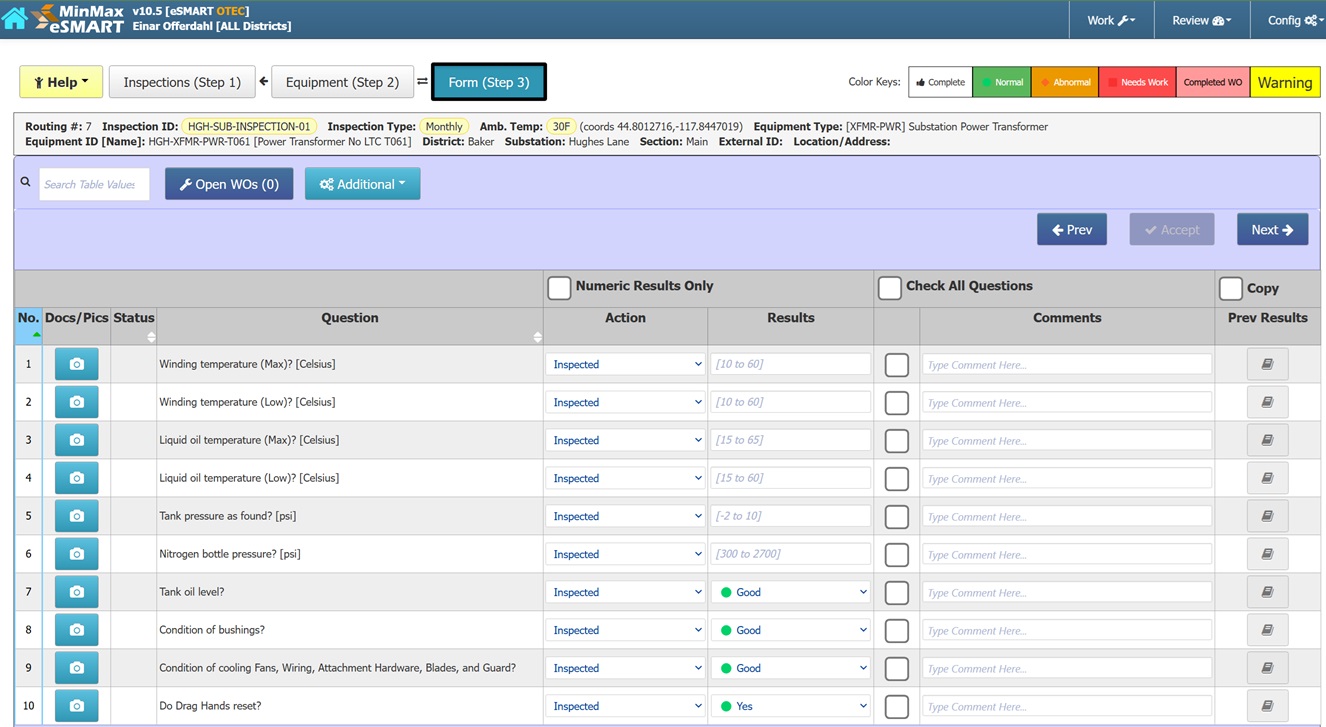Open camera for Winding temperature (Max) row
Viewport: 1326px width, 727px height.
(x=76, y=364)
